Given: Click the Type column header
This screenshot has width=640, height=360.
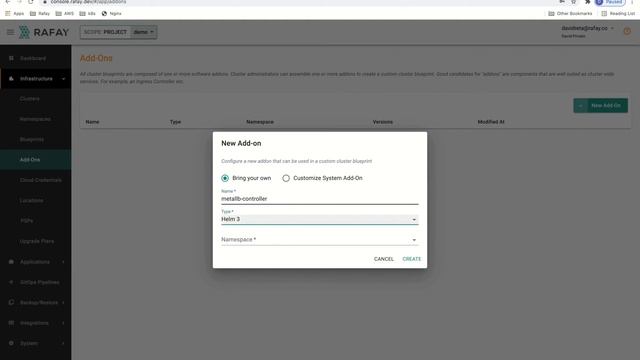Looking at the screenshot, I should tap(176, 122).
